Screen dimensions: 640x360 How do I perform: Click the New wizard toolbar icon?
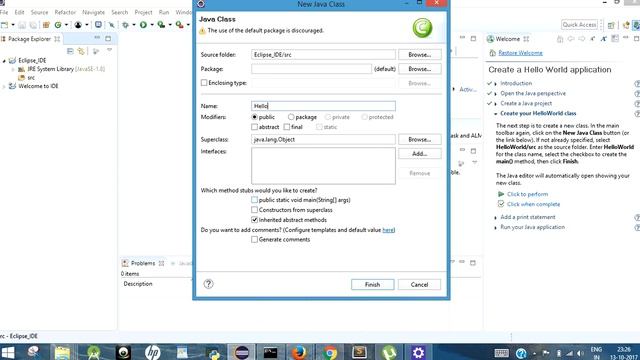click(4, 25)
